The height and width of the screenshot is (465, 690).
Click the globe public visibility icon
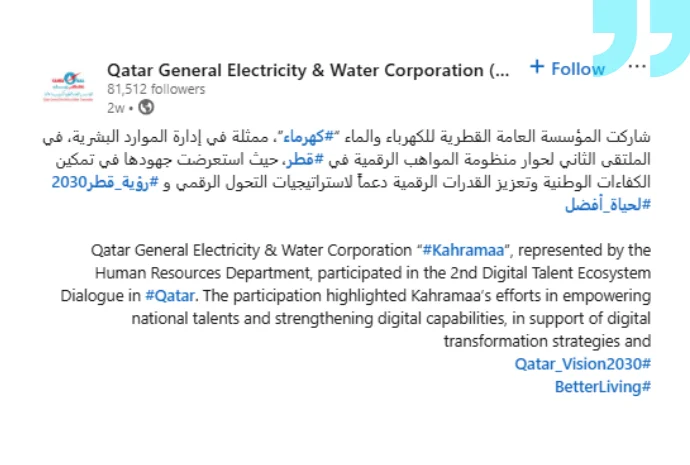click(x=146, y=107)
